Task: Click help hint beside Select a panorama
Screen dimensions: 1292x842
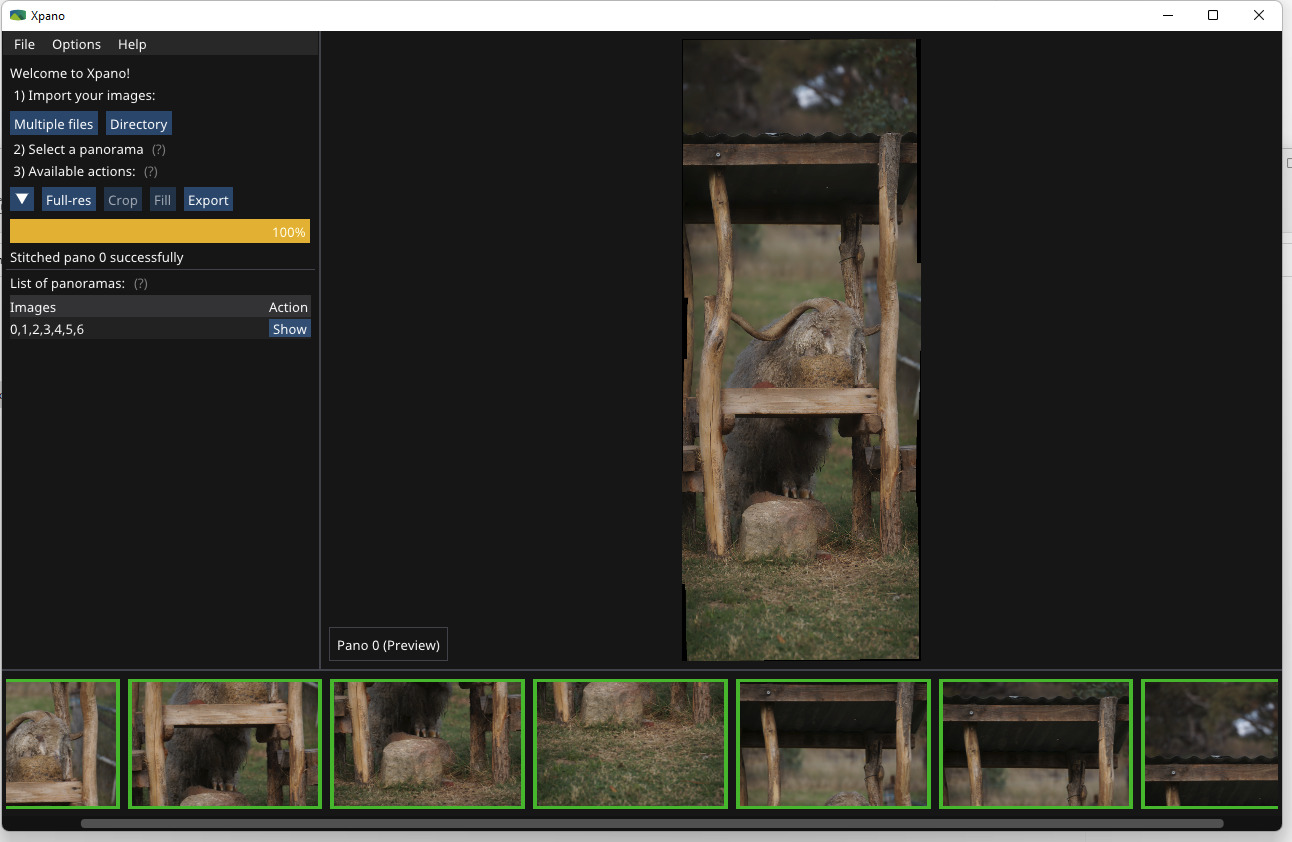Action: point(159,149)
